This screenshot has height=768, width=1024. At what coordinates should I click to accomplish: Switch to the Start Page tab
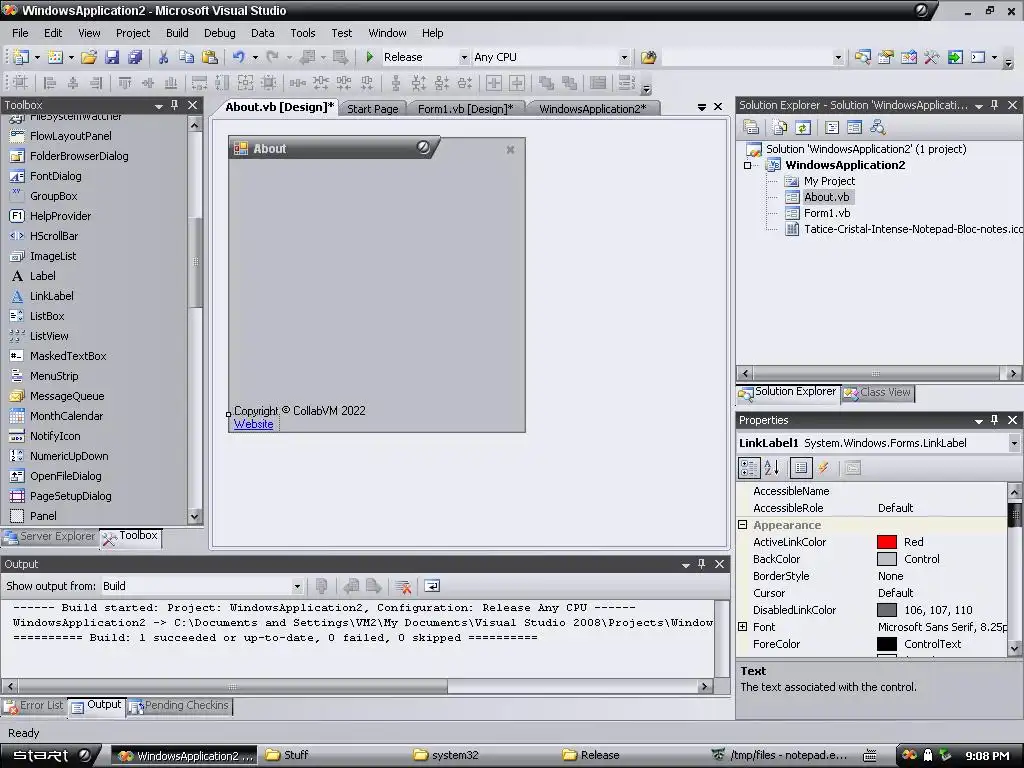[x=372, y=108]
